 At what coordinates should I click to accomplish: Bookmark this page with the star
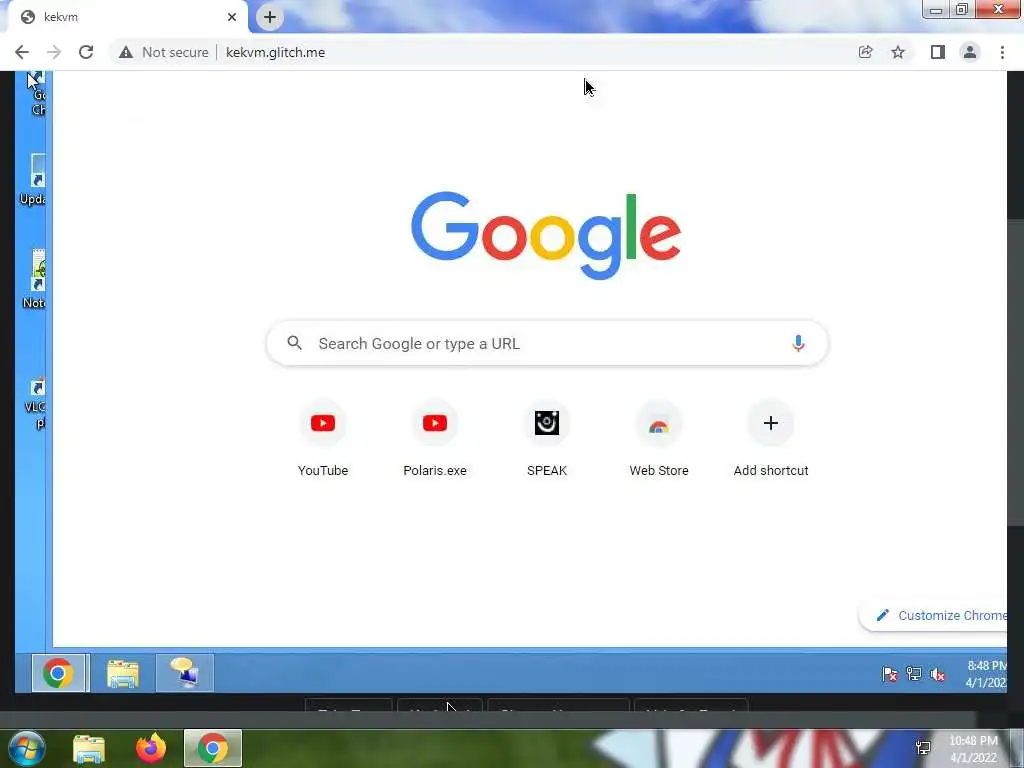[898, 52]
